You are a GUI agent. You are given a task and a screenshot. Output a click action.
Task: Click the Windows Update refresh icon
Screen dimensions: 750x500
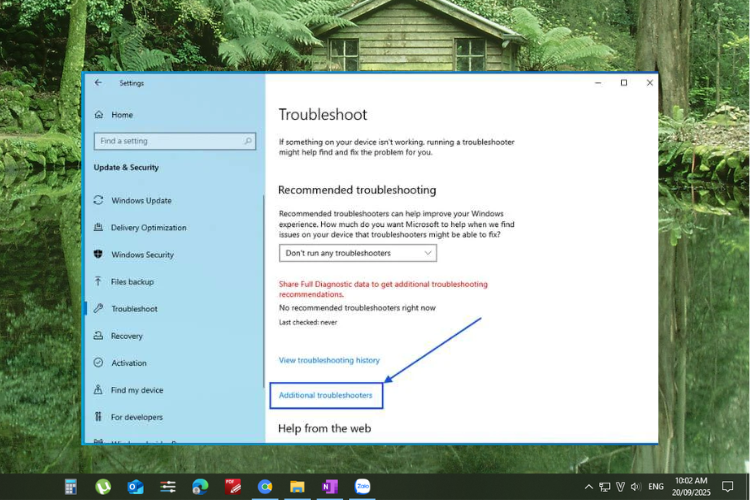(98, 200)
